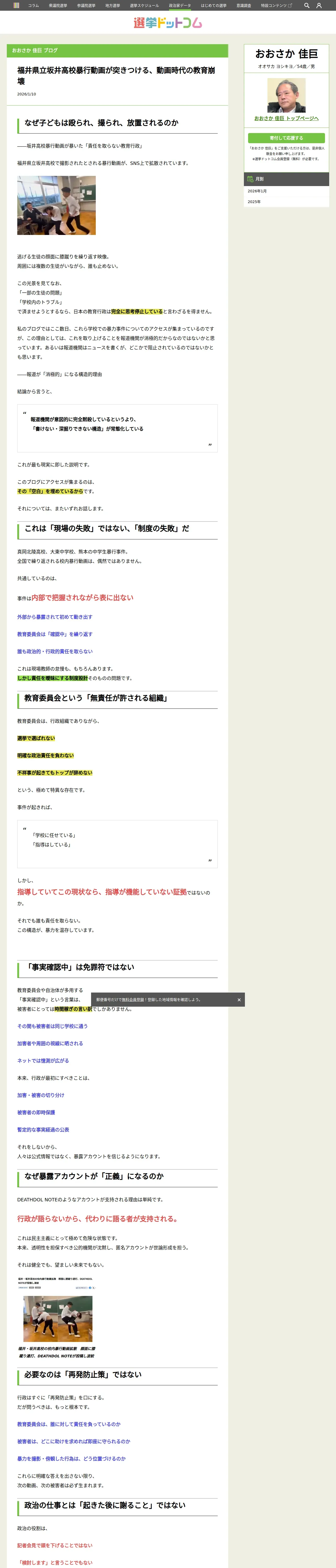Viewport: 336px width, 1568px height.
Task: Open the search magnifier icon
Action: tap(307, 5)
